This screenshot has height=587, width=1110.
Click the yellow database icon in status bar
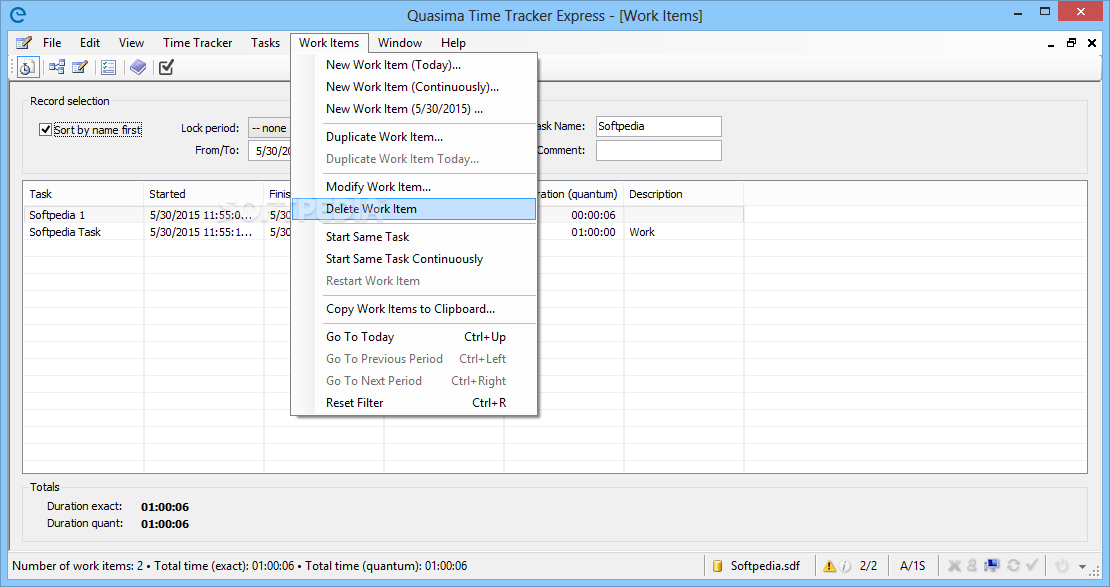coord(717,566)
